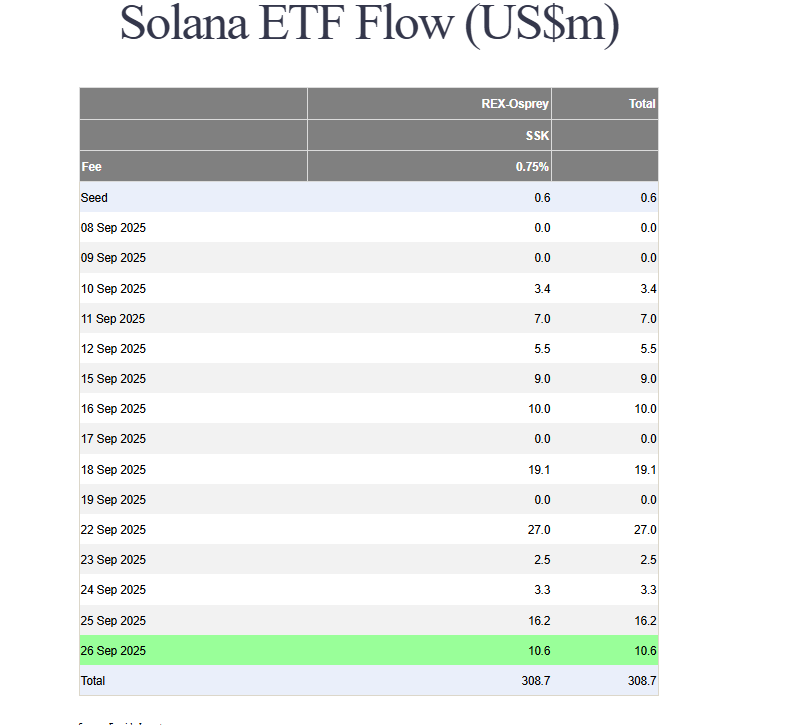Click the 10.0 value in Total column
Screen dimensions: 802x725
tap(645, 409)
